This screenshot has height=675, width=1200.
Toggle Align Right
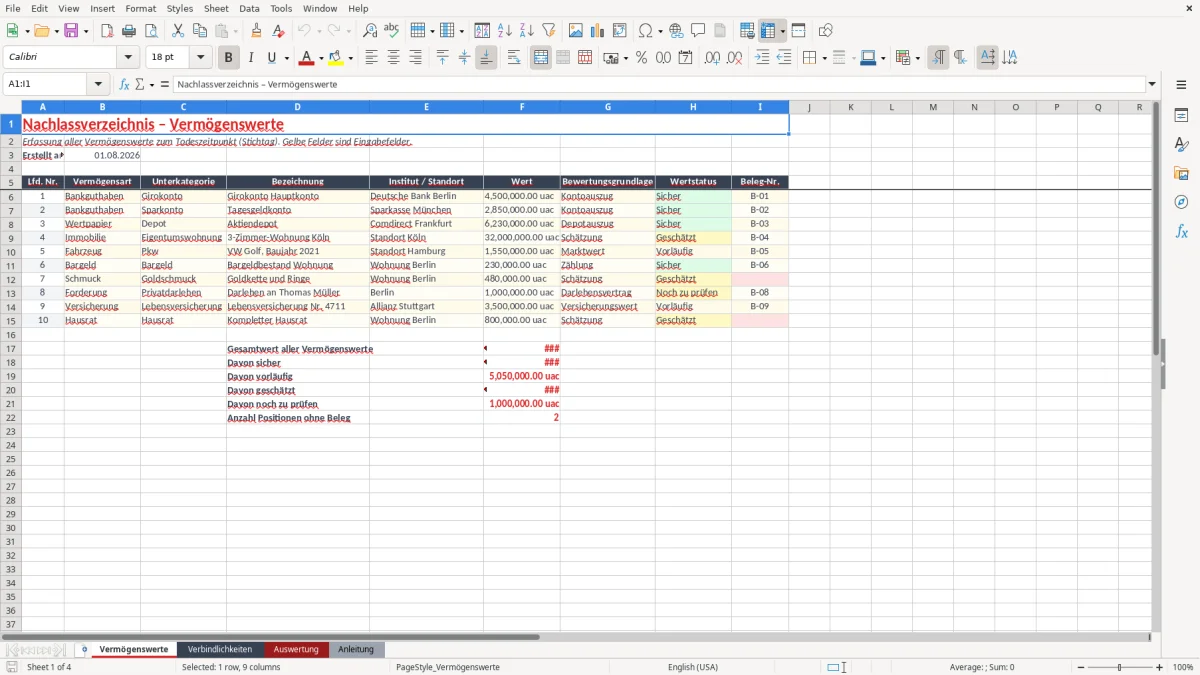click(416, 58)
